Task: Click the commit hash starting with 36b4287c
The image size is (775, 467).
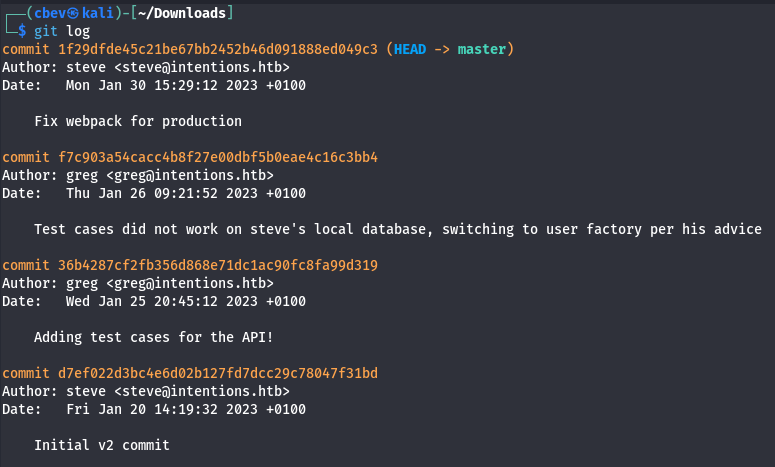Action: pos(217,265)
